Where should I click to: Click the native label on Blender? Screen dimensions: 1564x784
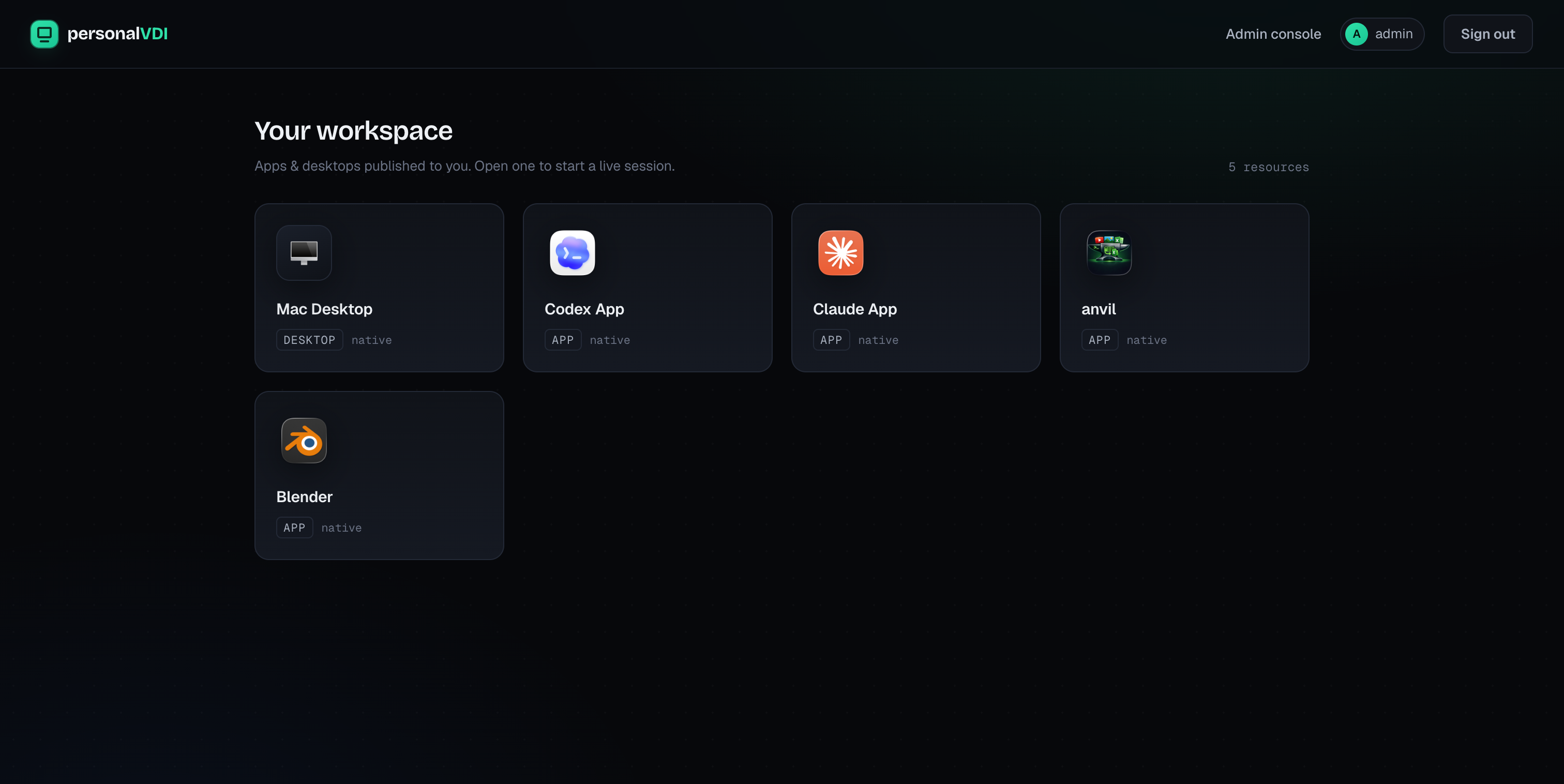coord(341,527)
